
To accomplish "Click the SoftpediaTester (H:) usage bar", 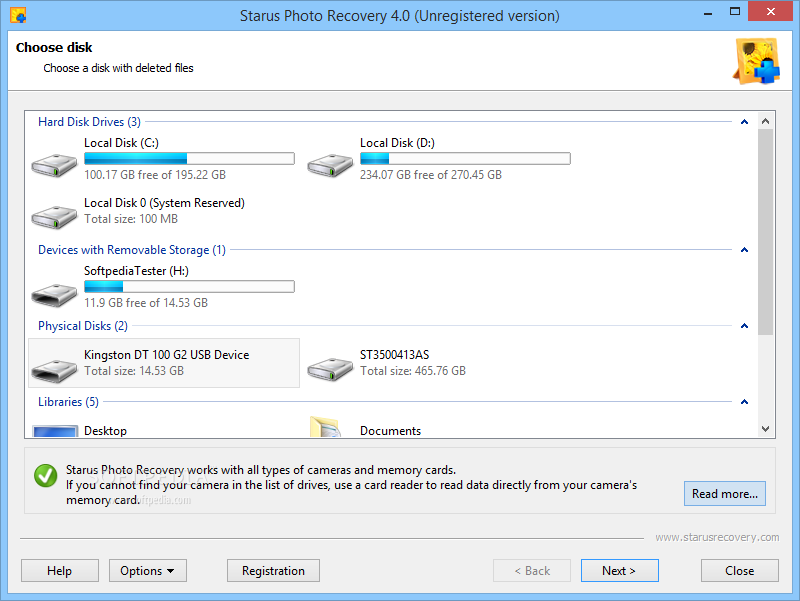I will coord(189,287).
